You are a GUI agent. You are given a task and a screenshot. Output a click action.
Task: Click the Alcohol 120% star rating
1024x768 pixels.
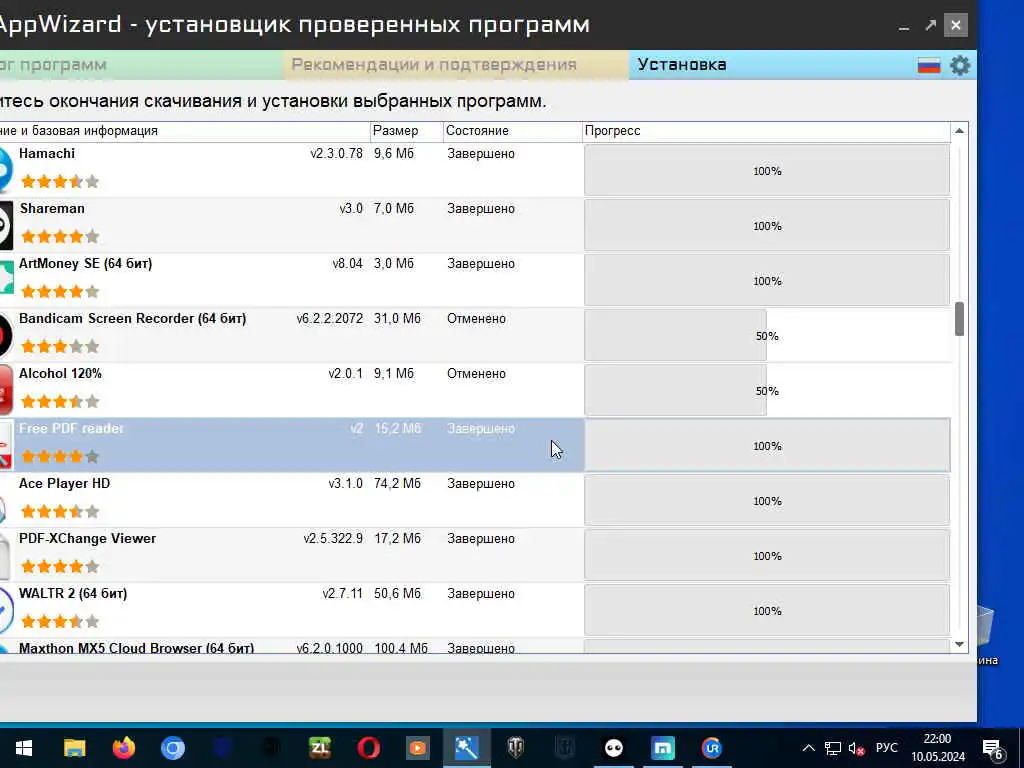(59, 401)
